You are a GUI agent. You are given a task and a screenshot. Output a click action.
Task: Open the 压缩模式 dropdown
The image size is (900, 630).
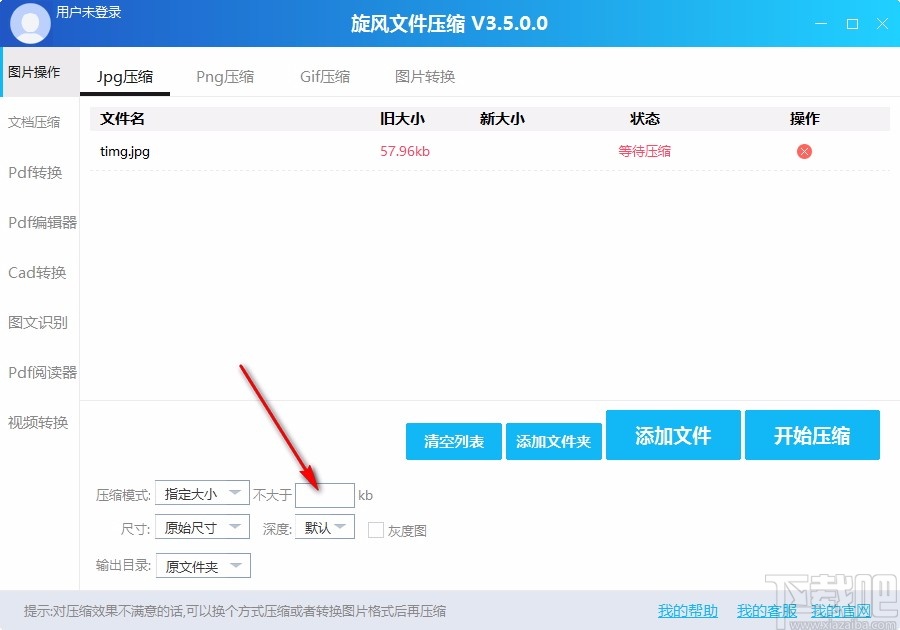tap(202, 493)
